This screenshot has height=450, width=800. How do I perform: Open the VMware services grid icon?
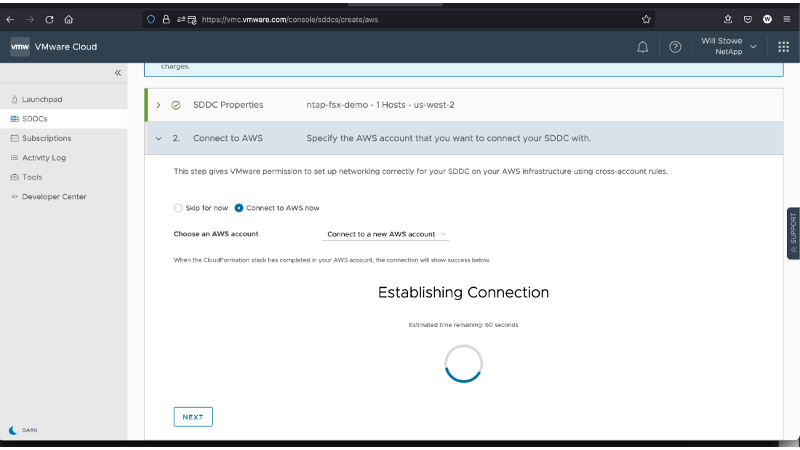pyautogui.click(x=783, y=47)
